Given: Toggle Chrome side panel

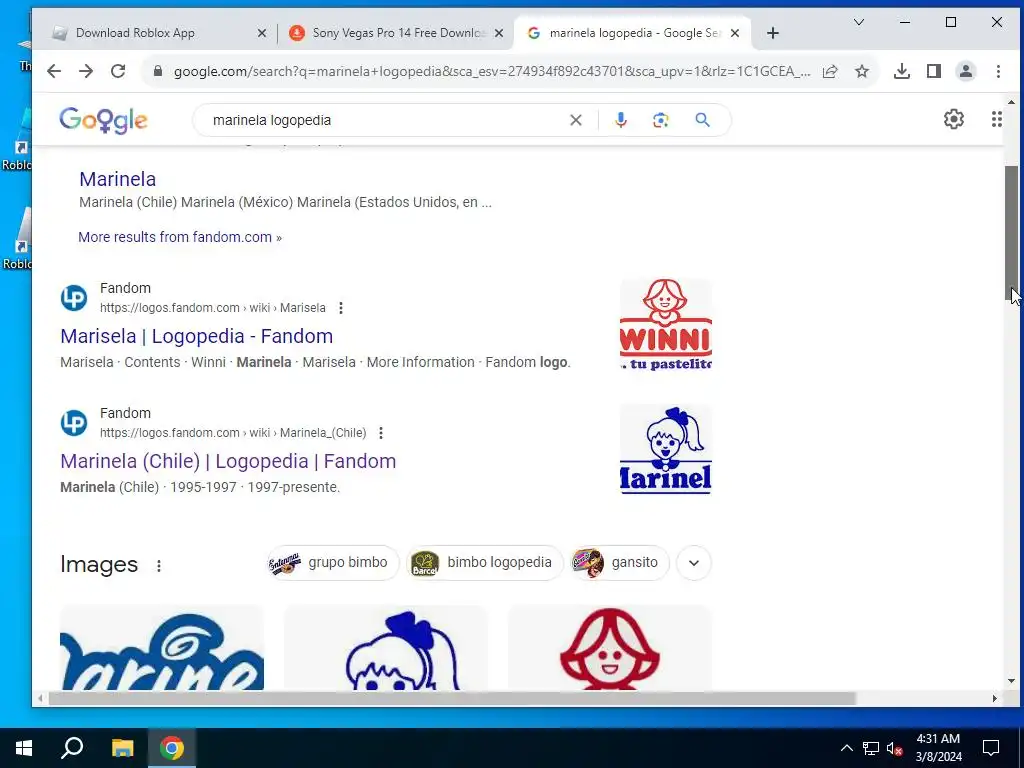Looking at the screenshot, I should point(934,71).
